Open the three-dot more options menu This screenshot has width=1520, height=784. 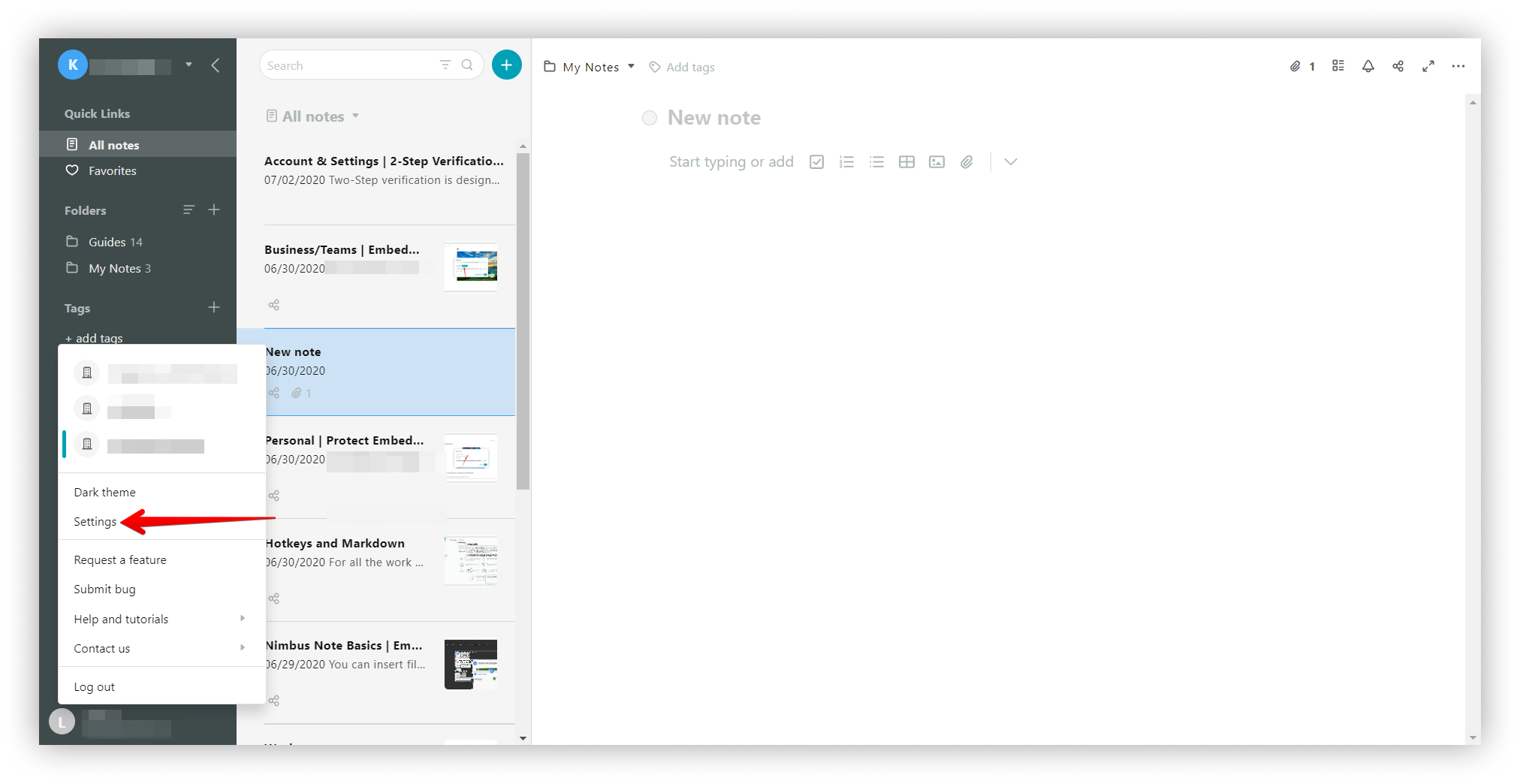[1458, 66]
